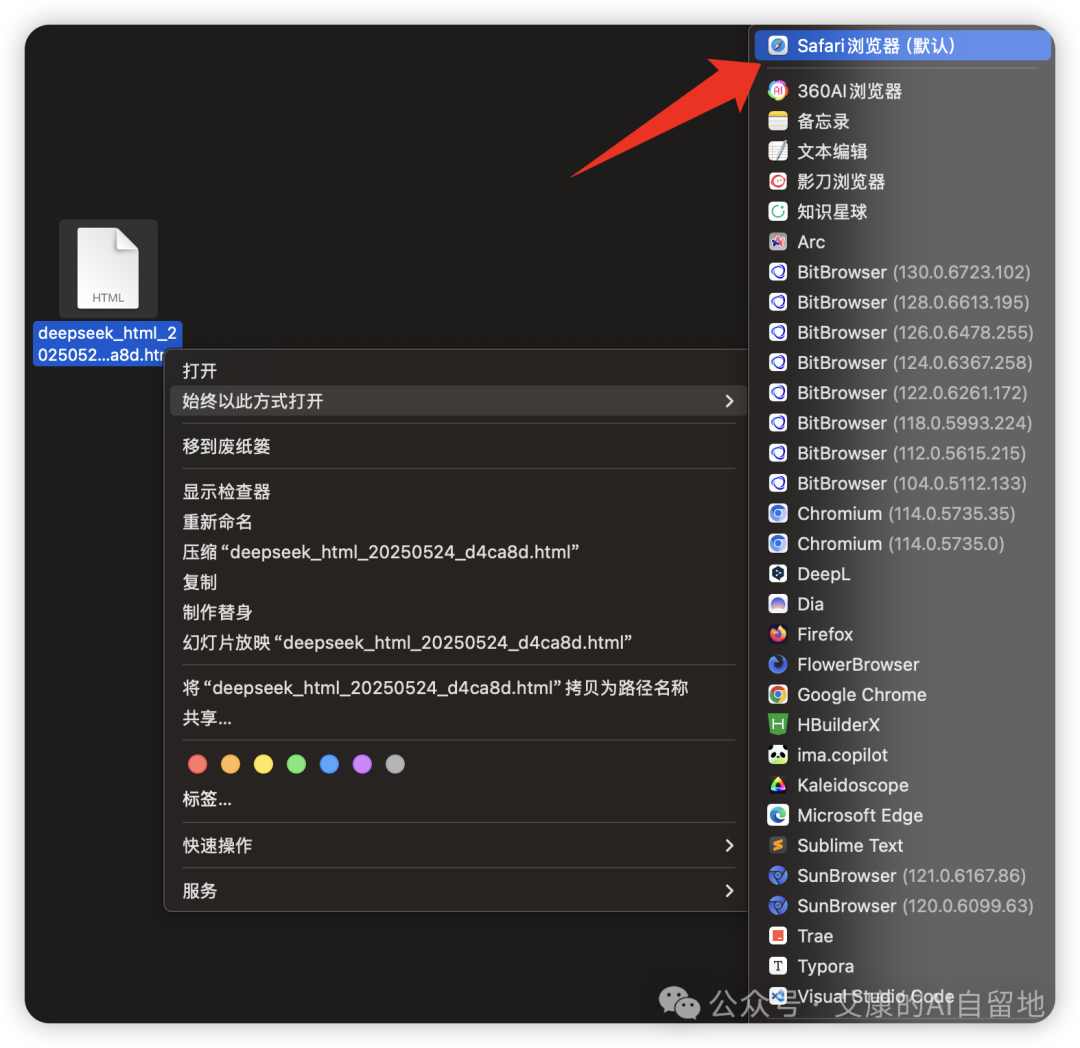Click the BitBrowser 130.0.6723.102 icon

click(x=778, y=272)
